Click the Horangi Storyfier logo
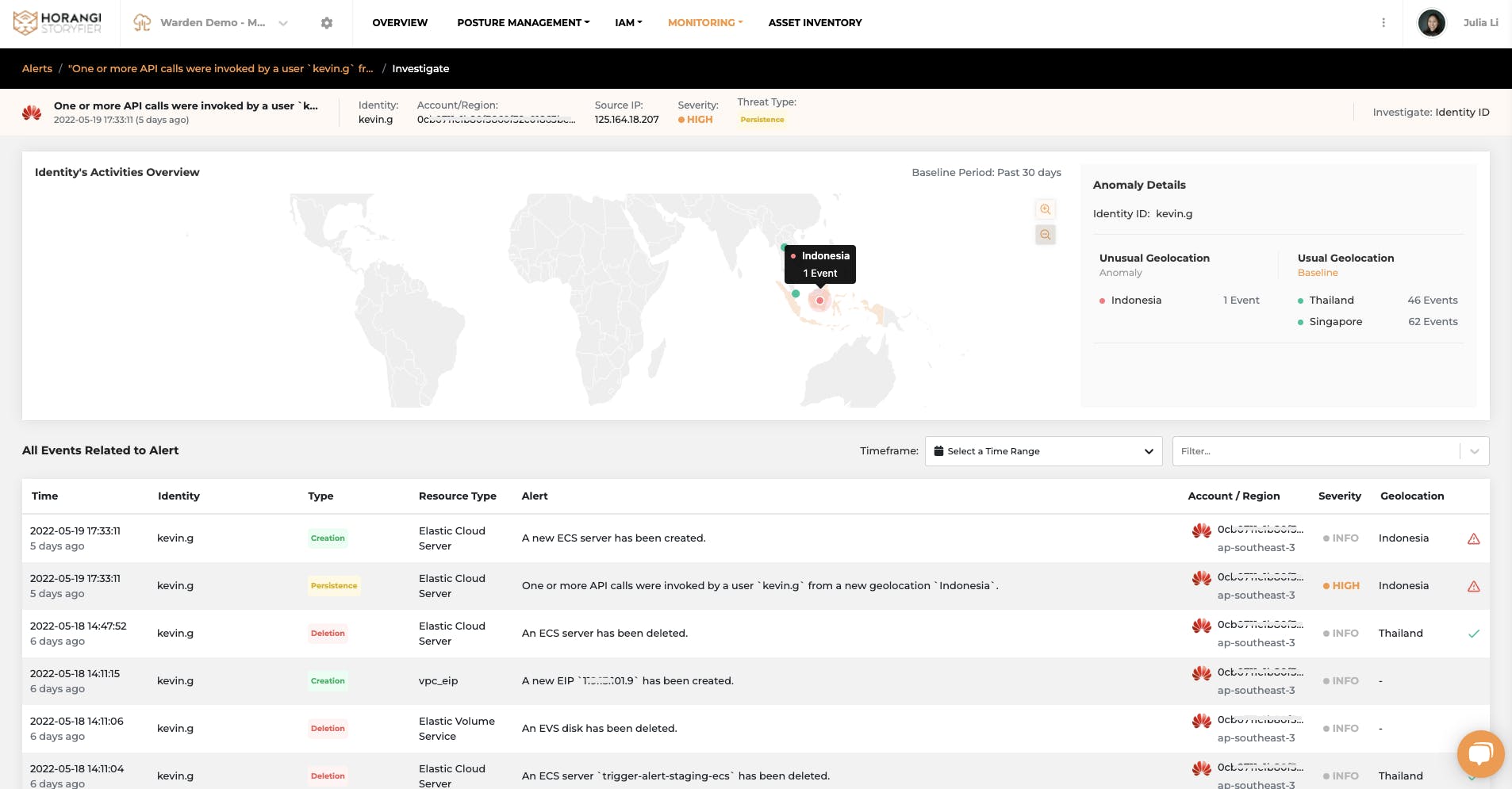1512x789 pixels. (x=57, y=23)
